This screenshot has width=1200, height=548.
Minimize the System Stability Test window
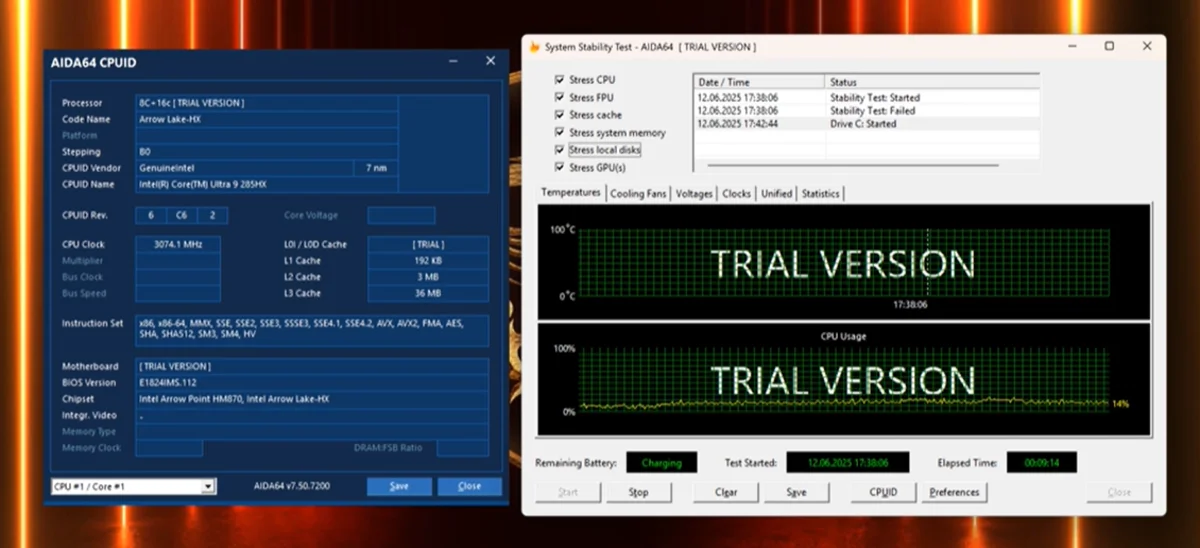(1072, 46)
